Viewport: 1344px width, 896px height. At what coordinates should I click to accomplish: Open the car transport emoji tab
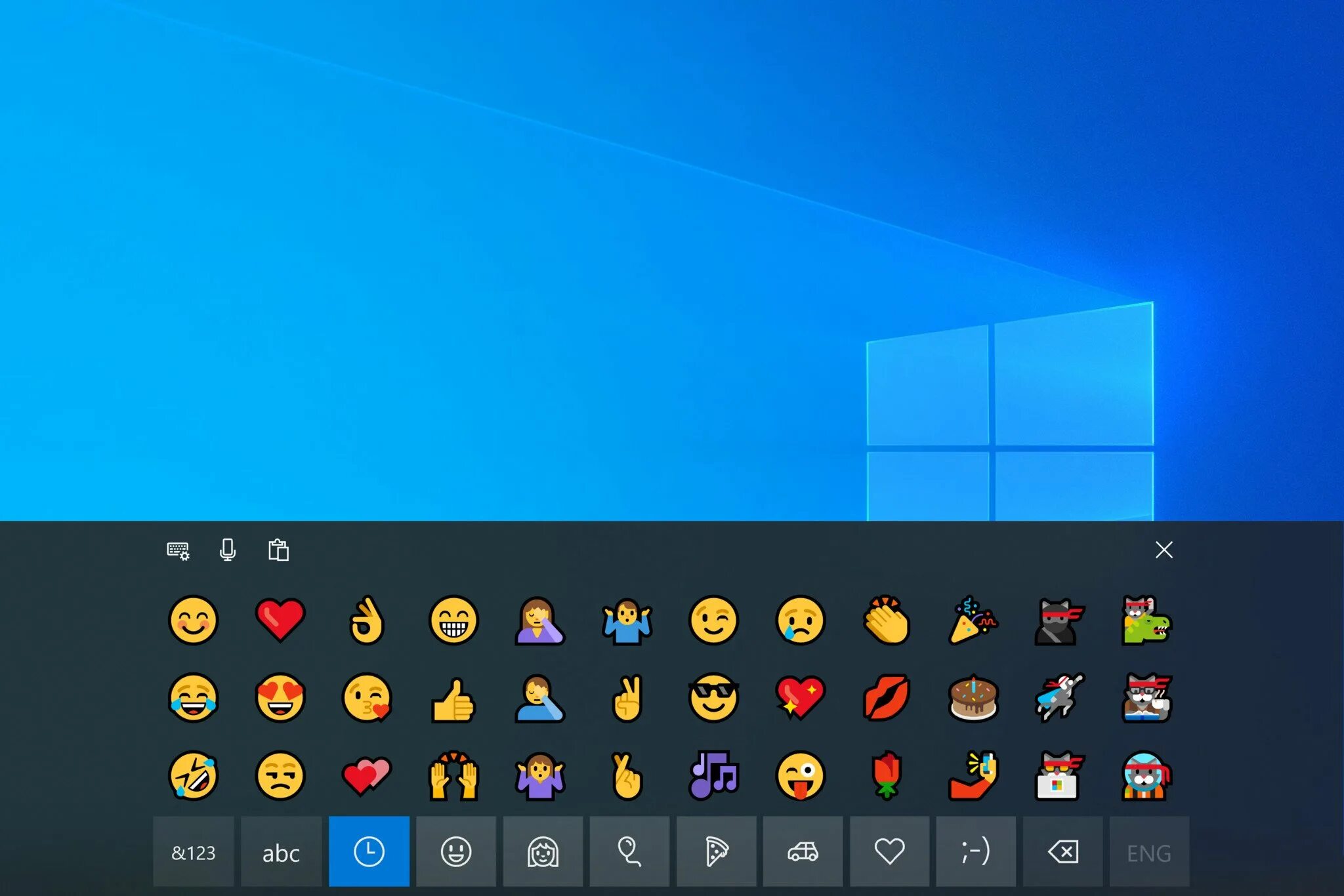(x=803, y=852)
